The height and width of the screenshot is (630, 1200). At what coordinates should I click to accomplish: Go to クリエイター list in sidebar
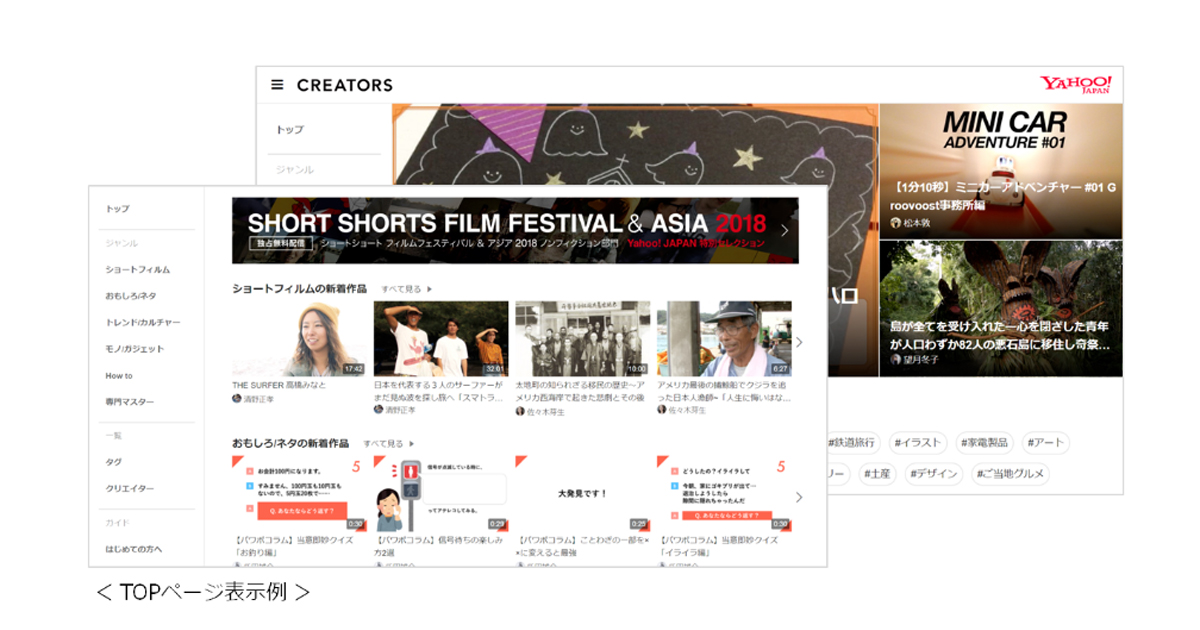click(x=130, y=489)
